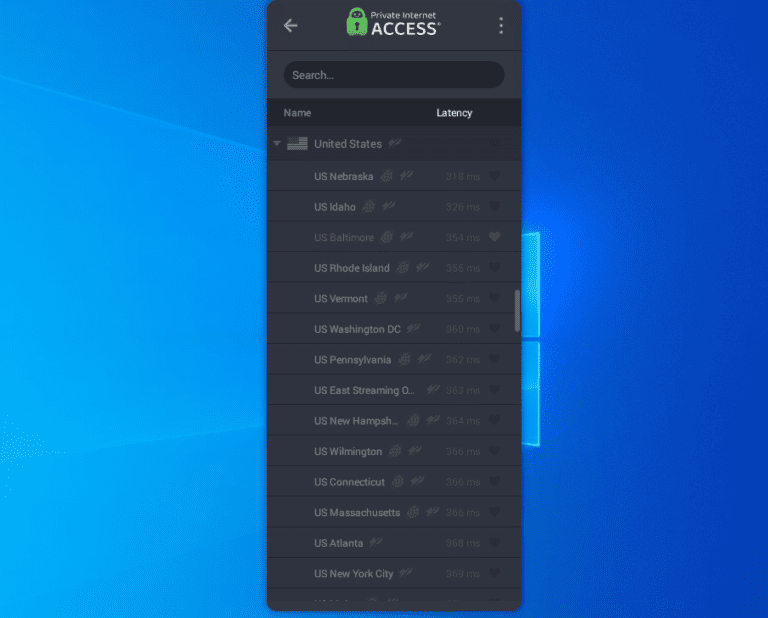
Task: Favorite US New Hampshire with heart icon
Action: [x=494, y=420]
